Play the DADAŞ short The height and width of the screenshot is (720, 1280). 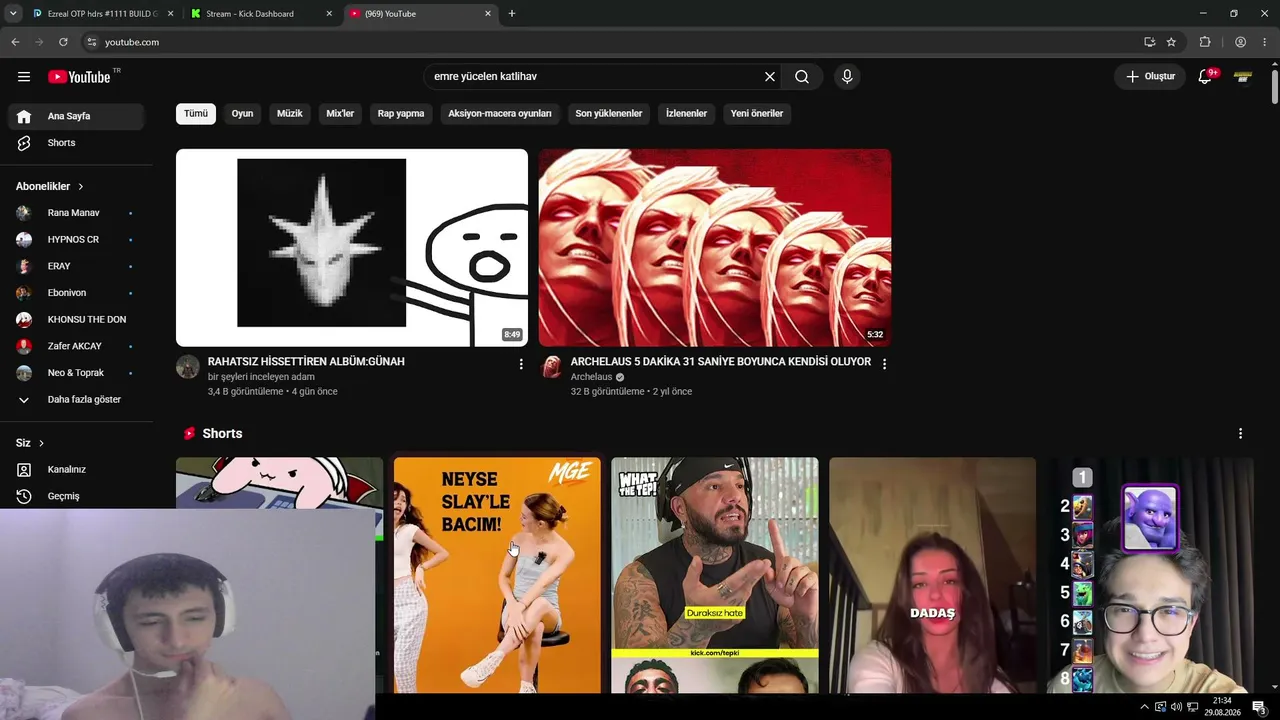932,575
